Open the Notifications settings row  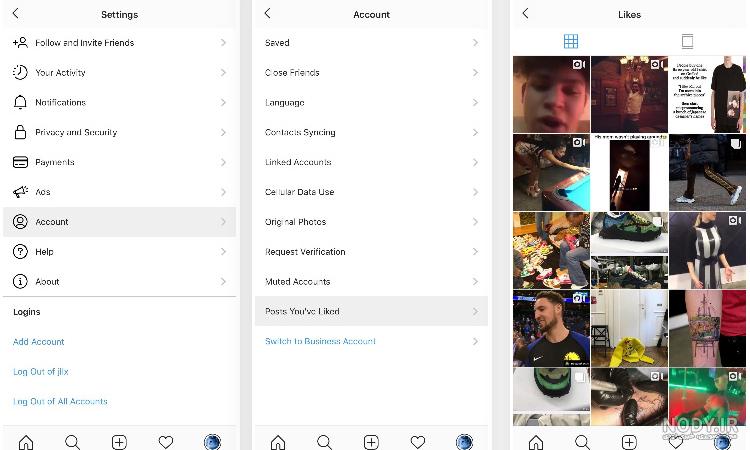point(120,102)
